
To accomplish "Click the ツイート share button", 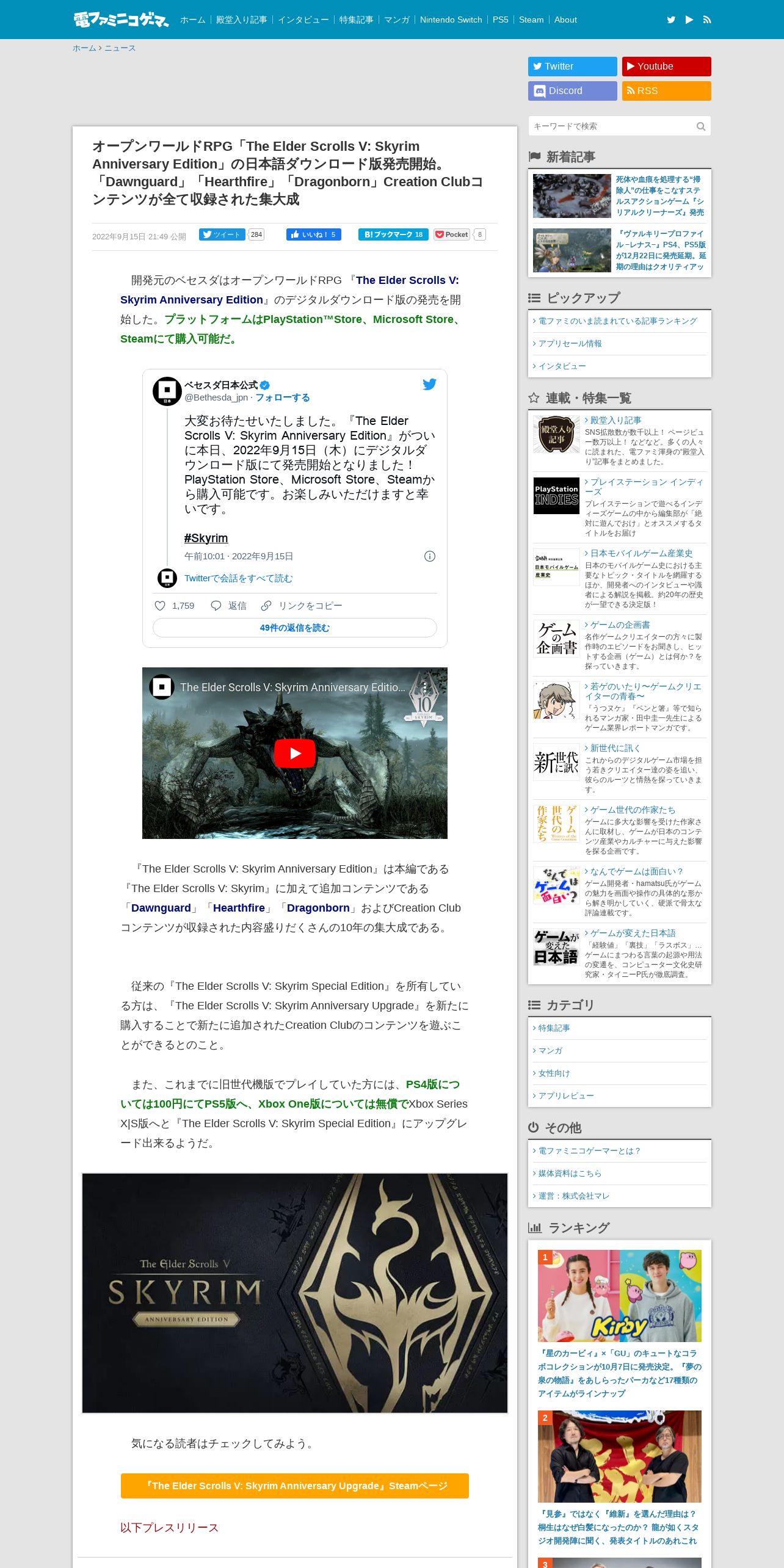I will point(222,234).
